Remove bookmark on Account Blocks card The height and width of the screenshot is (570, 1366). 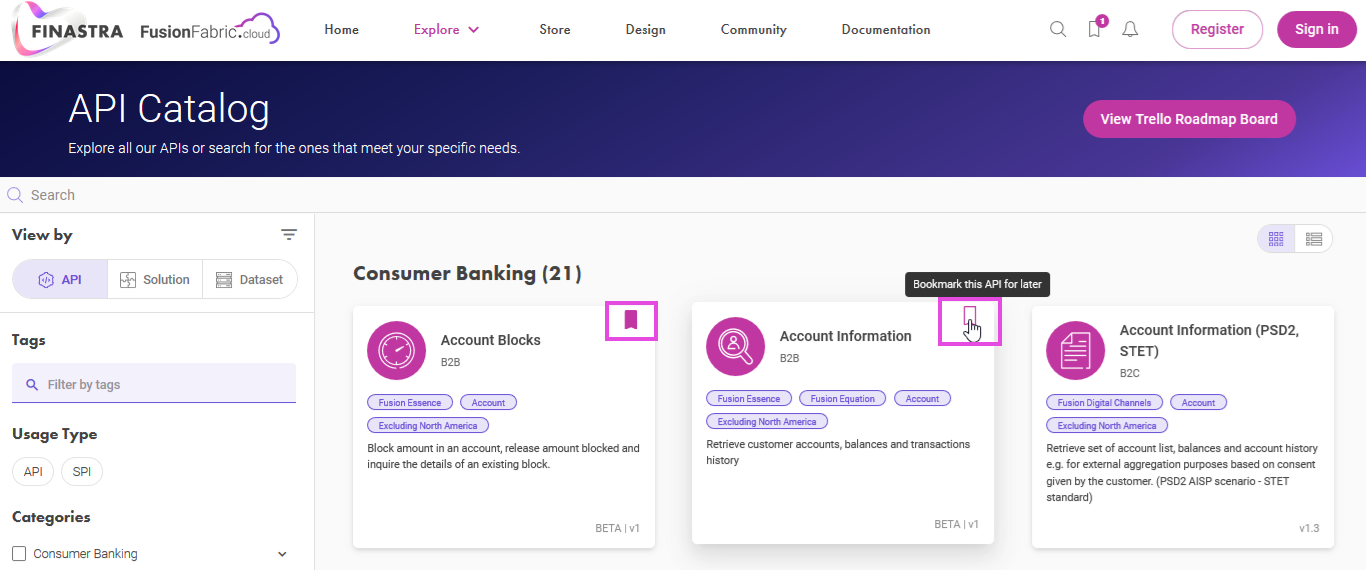(631, 320)
